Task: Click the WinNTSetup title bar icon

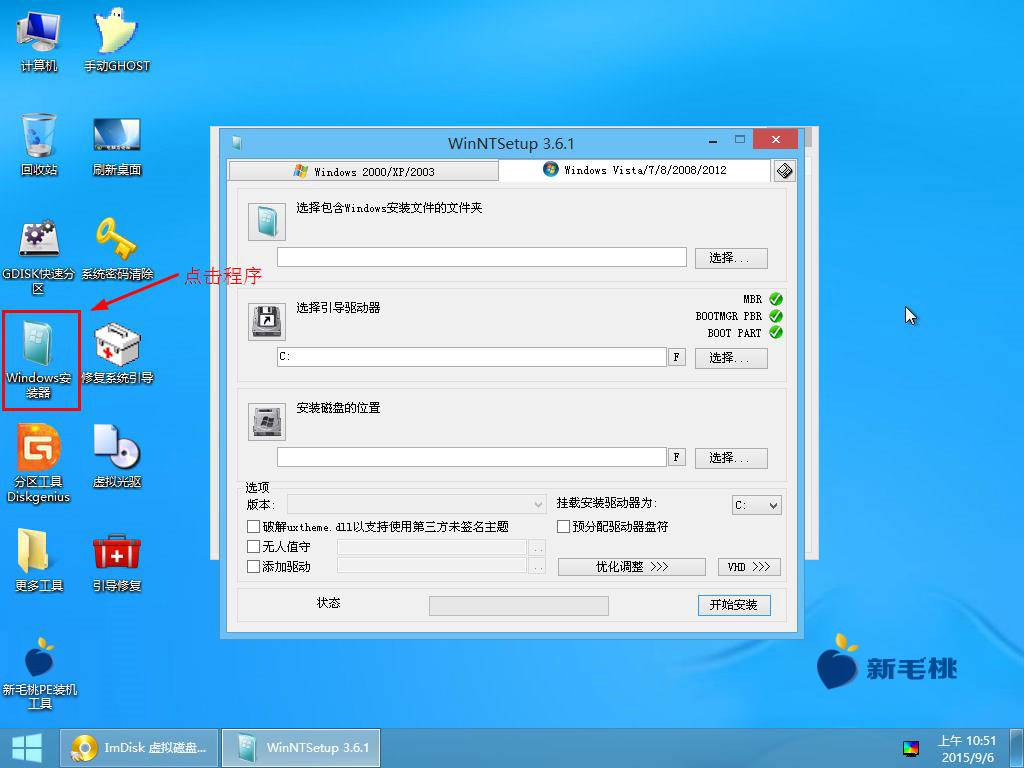Action: click(237, 142)
